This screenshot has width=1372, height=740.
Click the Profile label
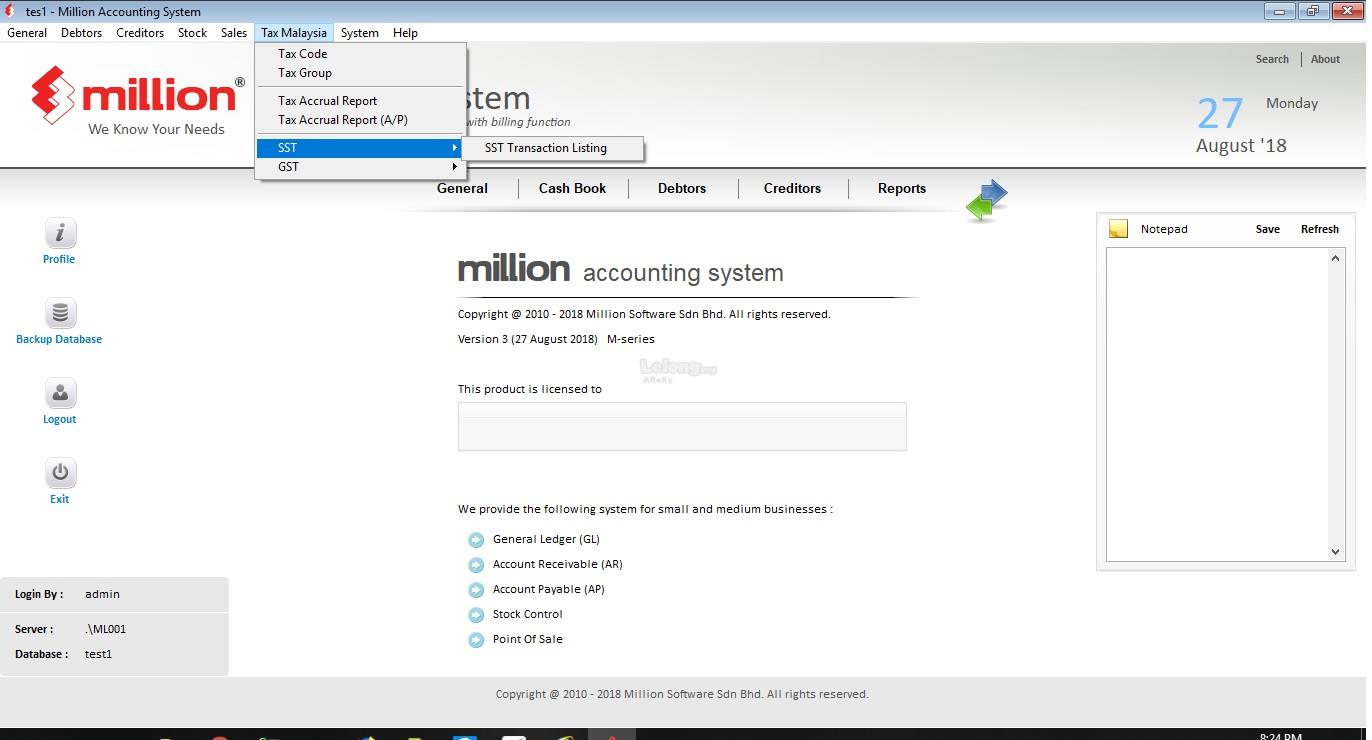click(59, 259)
